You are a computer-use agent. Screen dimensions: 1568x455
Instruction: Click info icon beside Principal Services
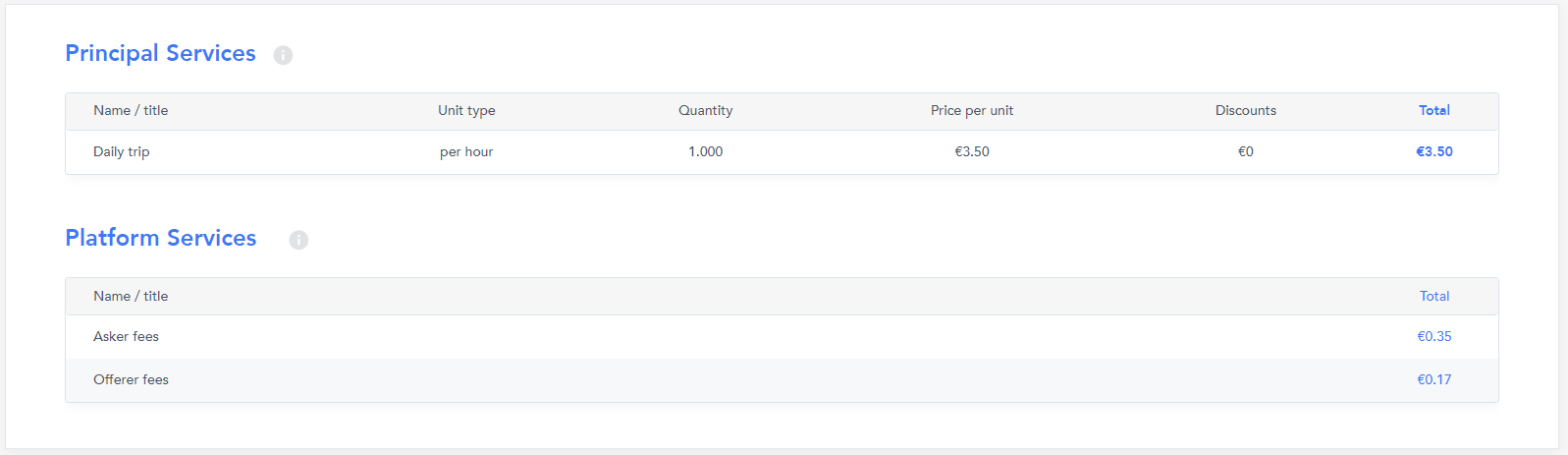click(x=283, y=55)
